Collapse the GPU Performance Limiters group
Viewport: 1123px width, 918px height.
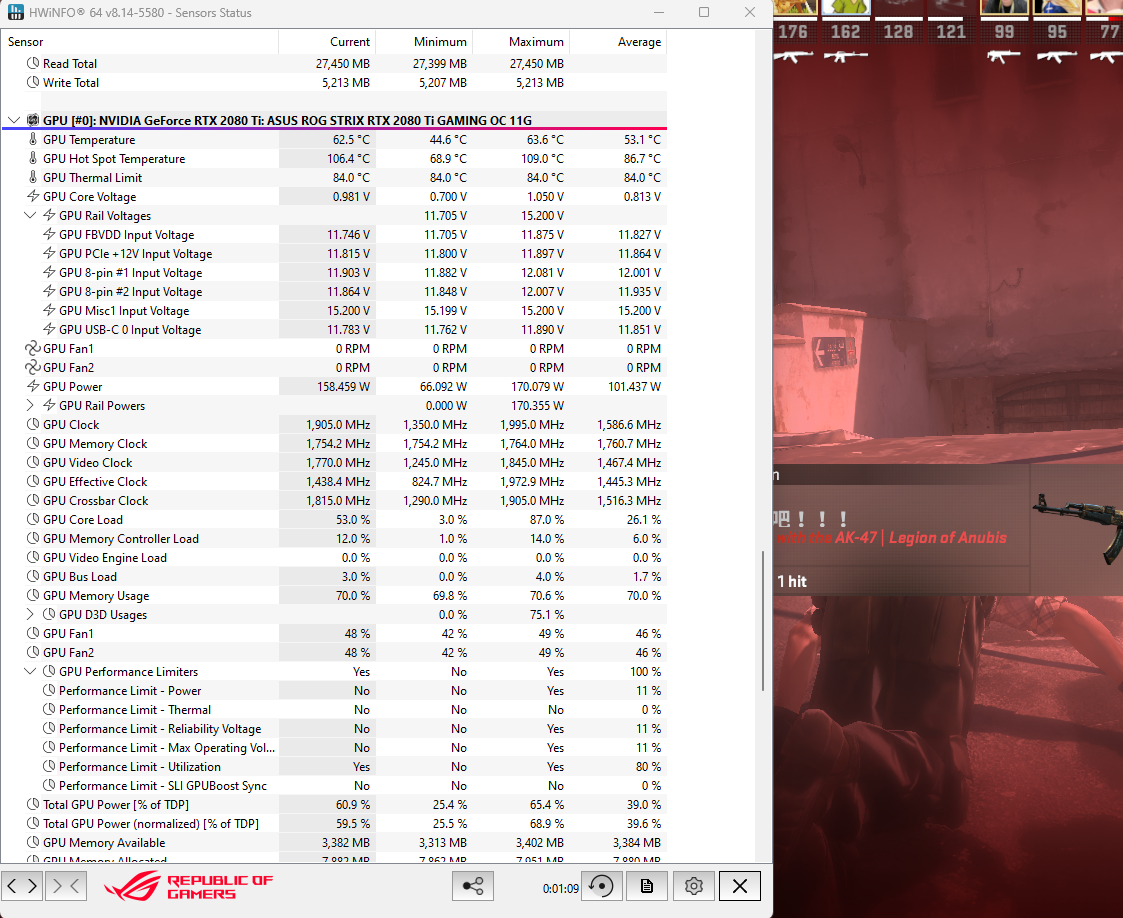pos(30,672)
